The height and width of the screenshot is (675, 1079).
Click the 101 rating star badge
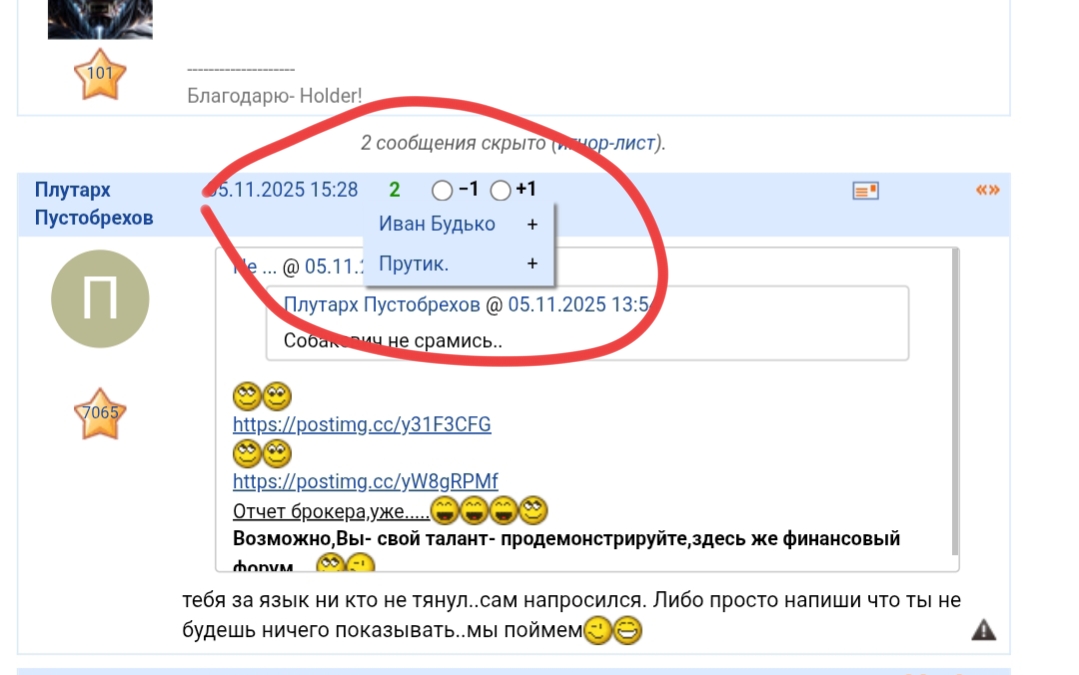click(100, 74)
